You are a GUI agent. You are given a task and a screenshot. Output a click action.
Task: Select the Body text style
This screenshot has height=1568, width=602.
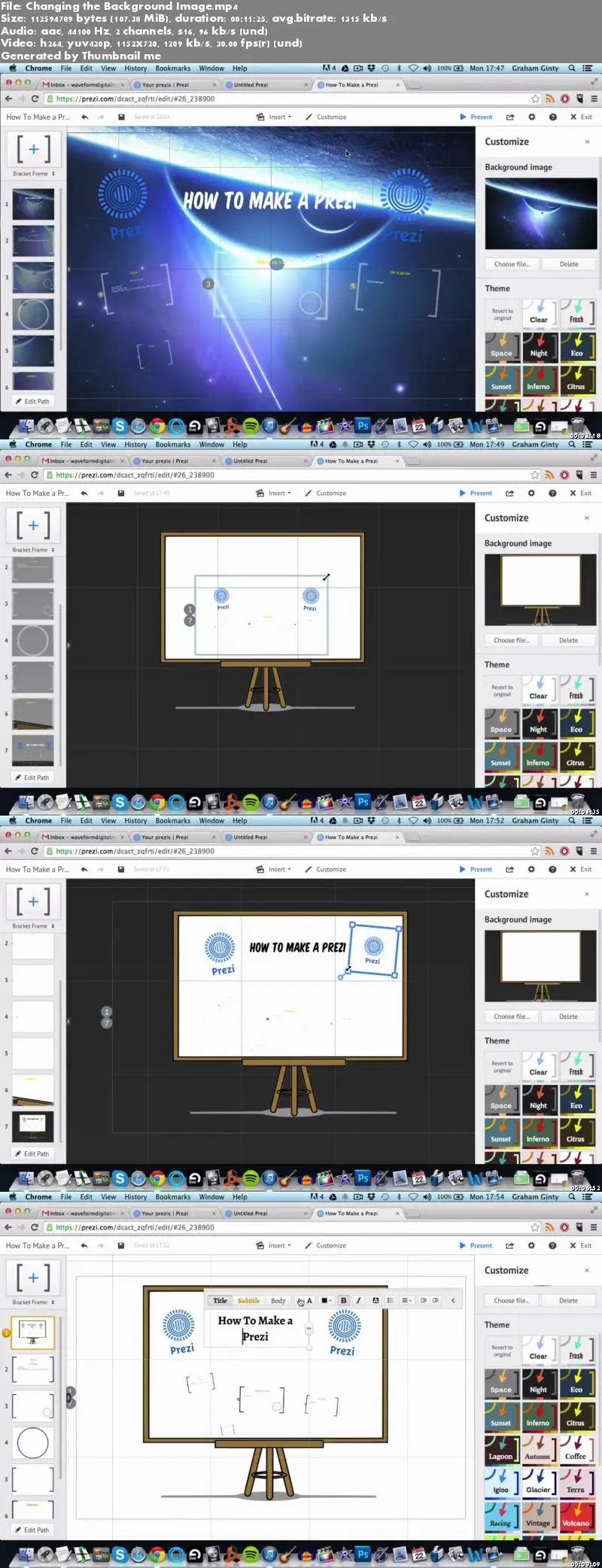278,1300
